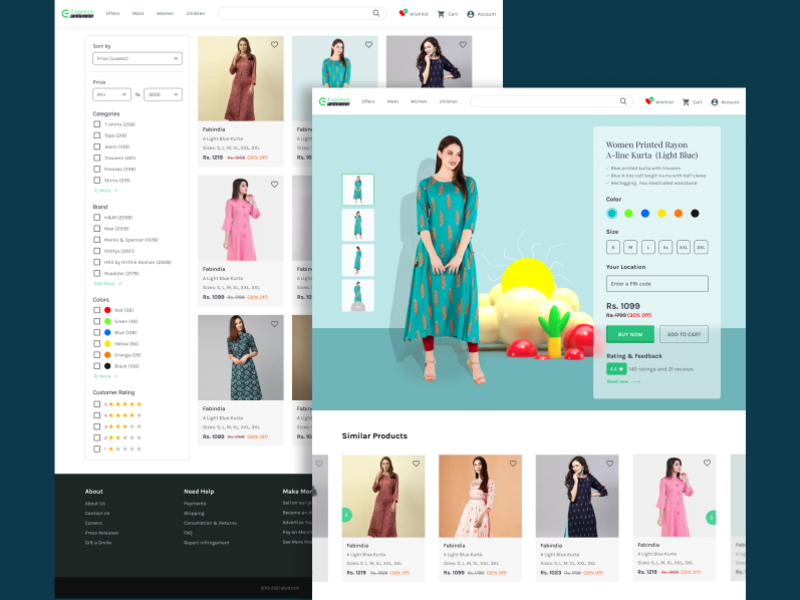Go to Women menu on product page
This screenshot has height=600, width=800.
coord(418,102)
